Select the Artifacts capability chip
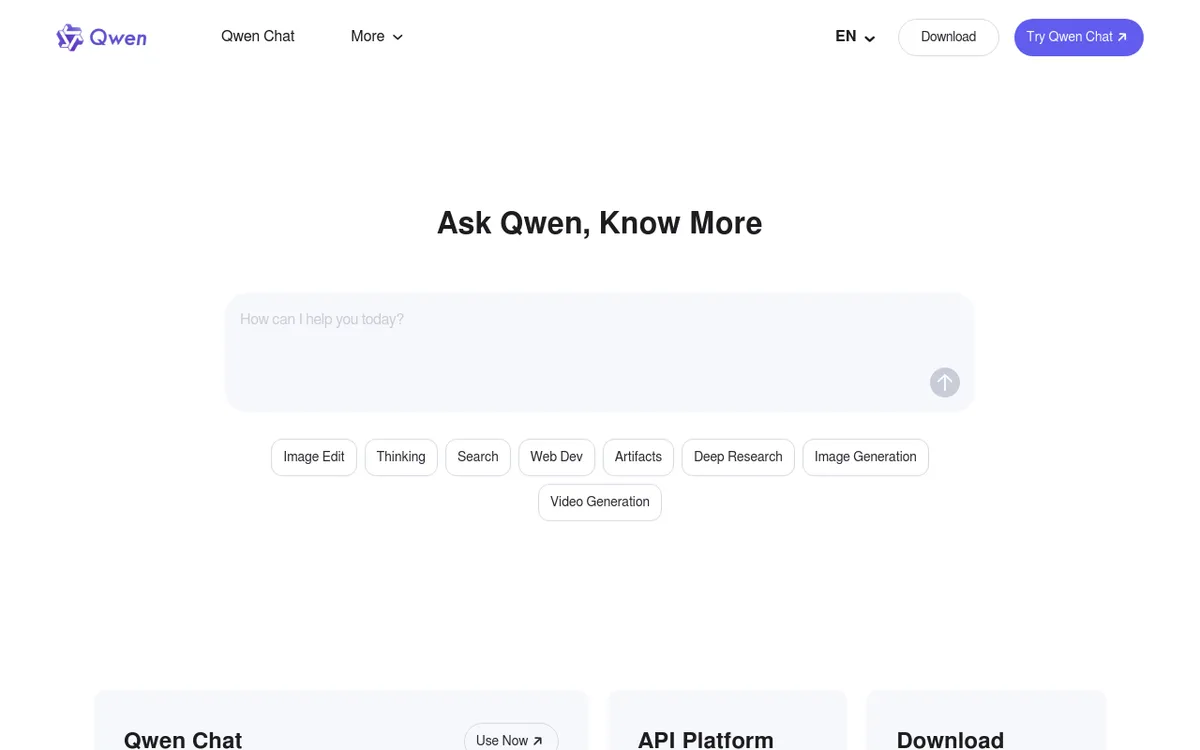This screenshot has height=750, width=1200. (x=638, y=457)
